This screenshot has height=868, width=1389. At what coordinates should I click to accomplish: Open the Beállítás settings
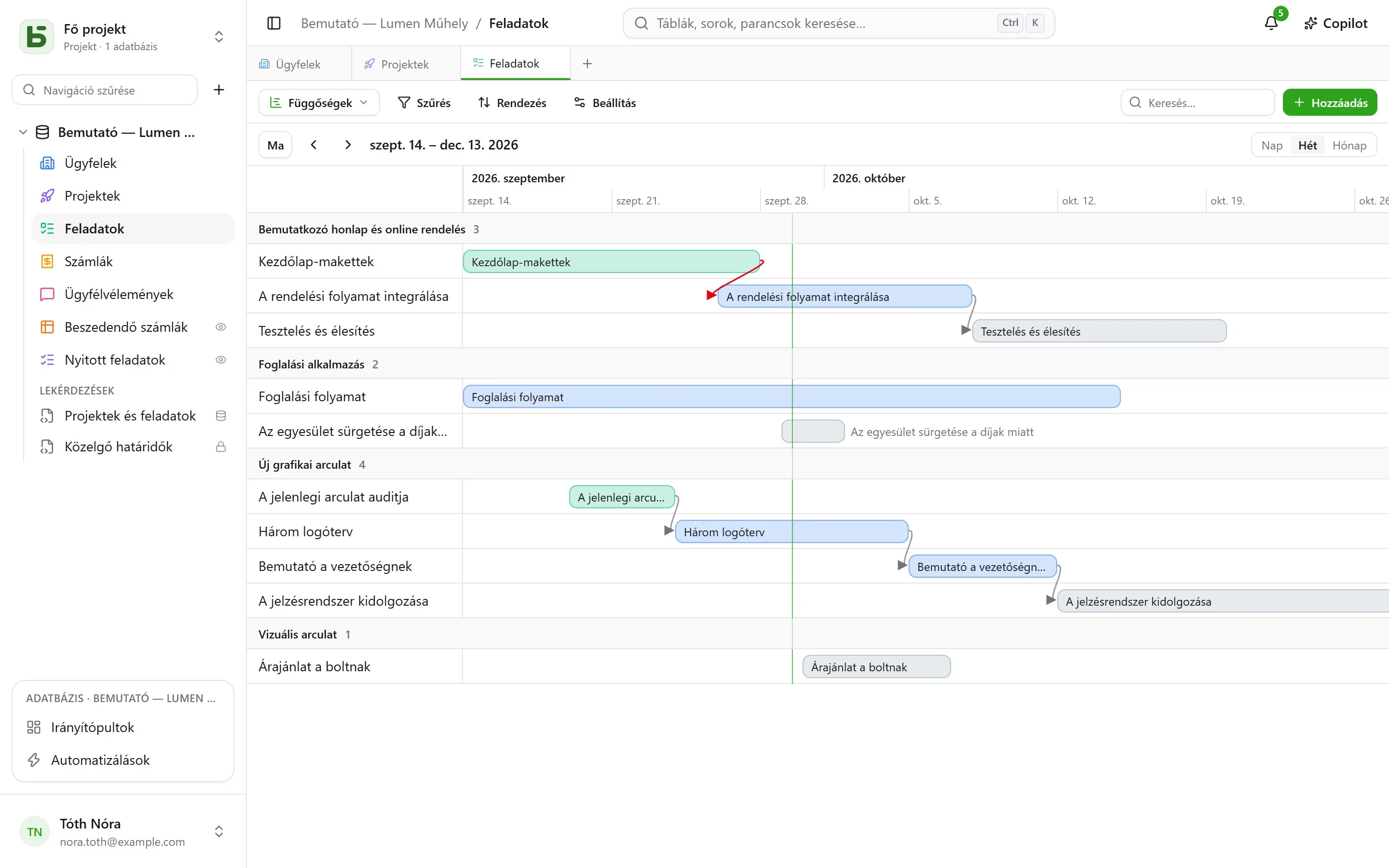point(606,103)
